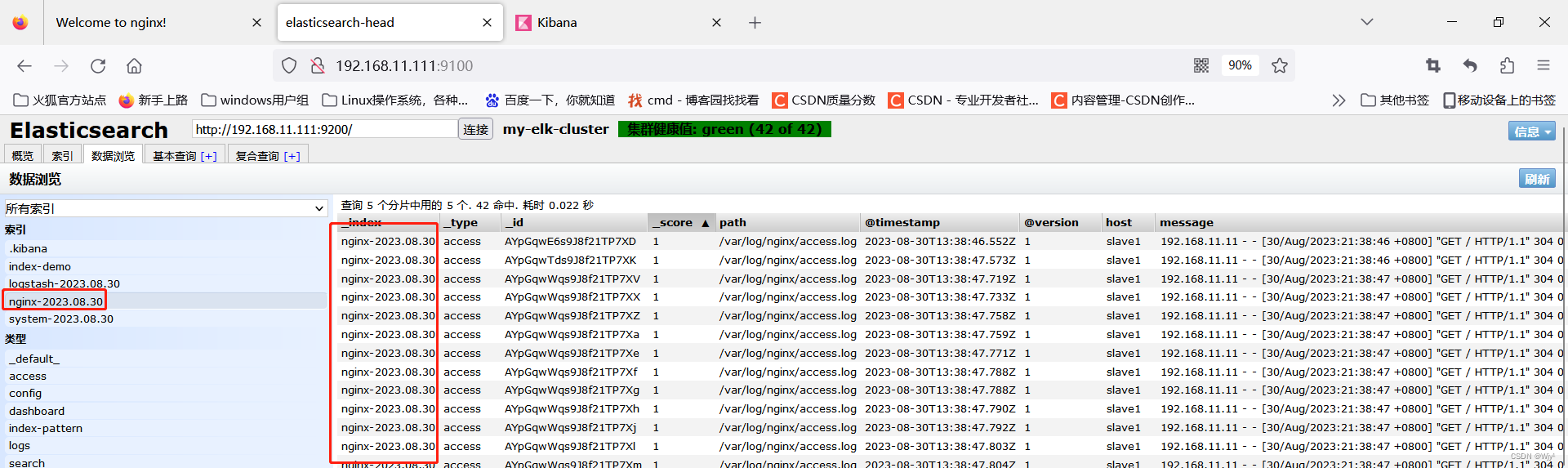The height and width of the screenshot is (468, 1568).
Task: Click the screenshot crop icon in toolbar
Action: [1432, 65]
